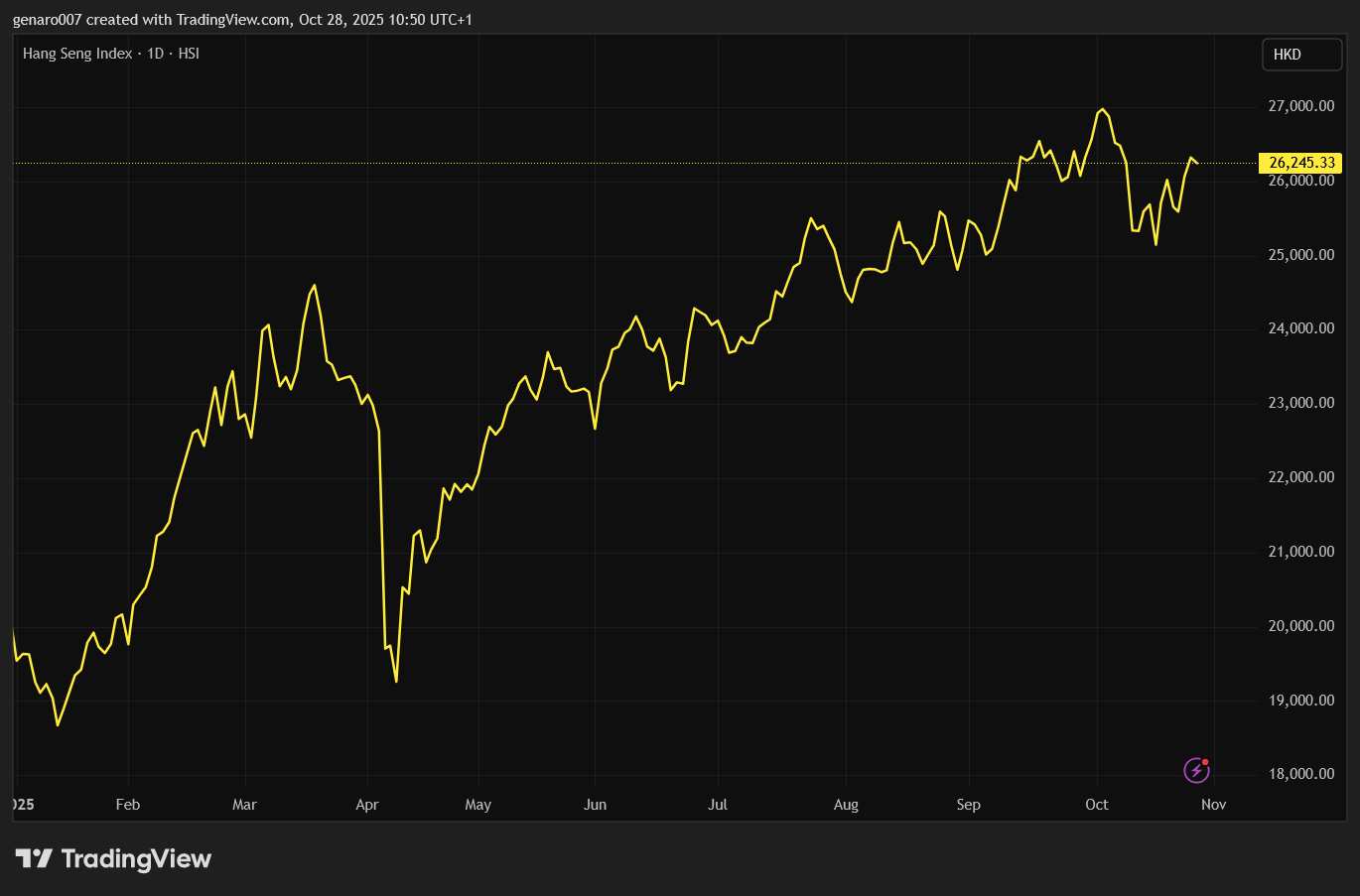Click the chart creation caption by genaro007
Screen dimensions: 1360x896
pos(242,20)
